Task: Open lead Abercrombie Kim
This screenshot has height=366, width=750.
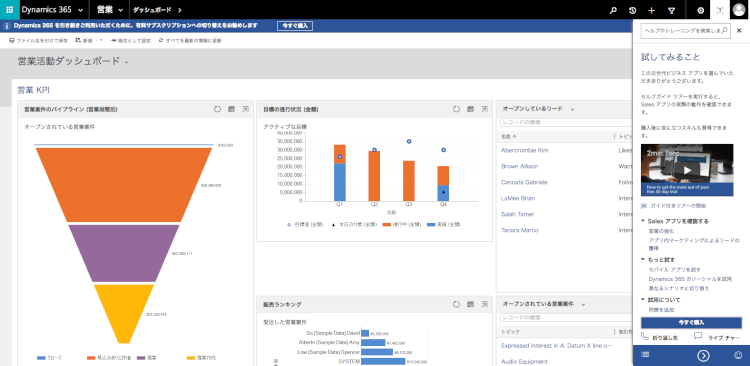Action: point(525,150)
